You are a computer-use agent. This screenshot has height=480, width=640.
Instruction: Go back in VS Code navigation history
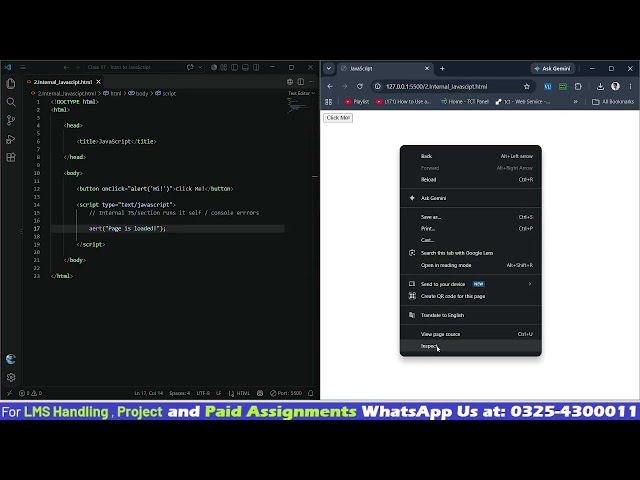[66, 67]
